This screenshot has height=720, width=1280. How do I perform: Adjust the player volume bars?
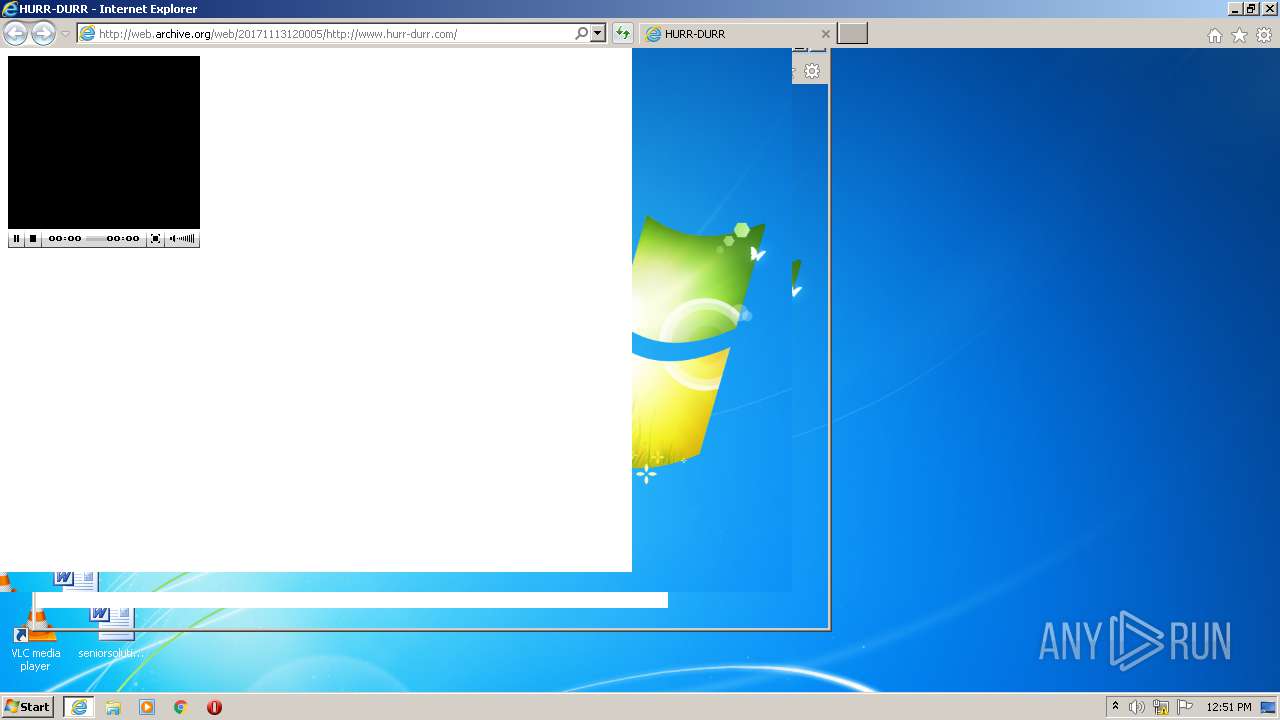tap(182, 239)
